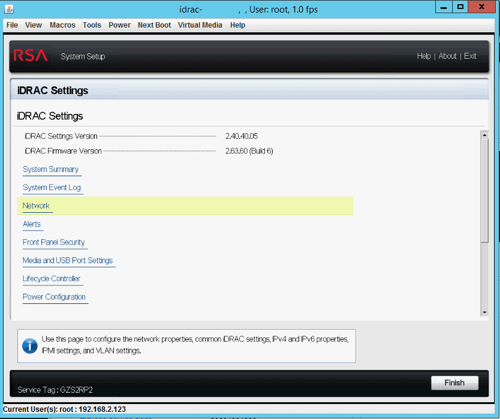
Task: Open the System Summary link
Action: pyautogui.click(x=51, y=169)
